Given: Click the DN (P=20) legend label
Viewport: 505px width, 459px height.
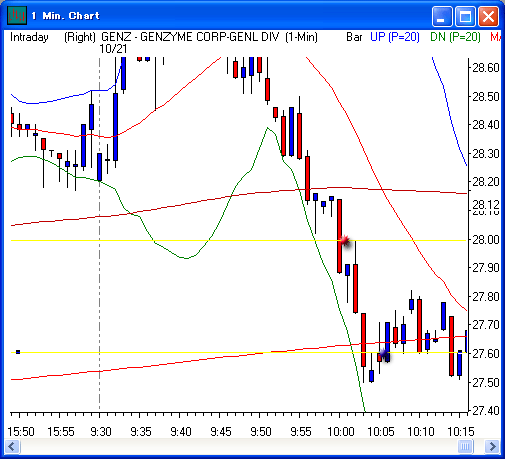Looking at the screenshot, I should click(x=455, y=37).
